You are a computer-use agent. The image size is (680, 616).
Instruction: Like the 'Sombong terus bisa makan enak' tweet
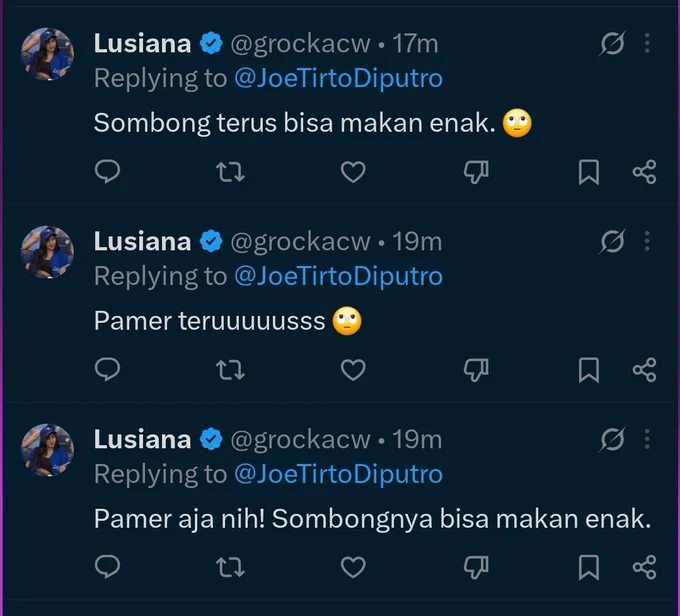pos(353,172)
